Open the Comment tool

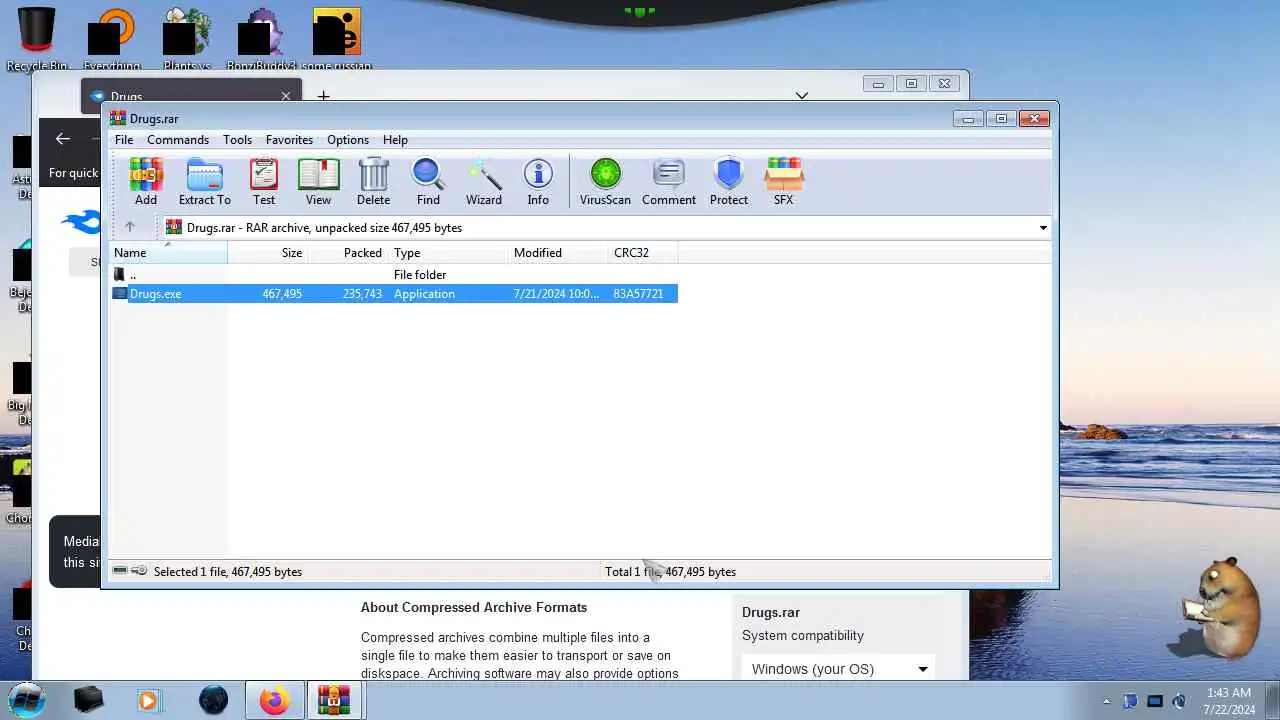[669, 182]
